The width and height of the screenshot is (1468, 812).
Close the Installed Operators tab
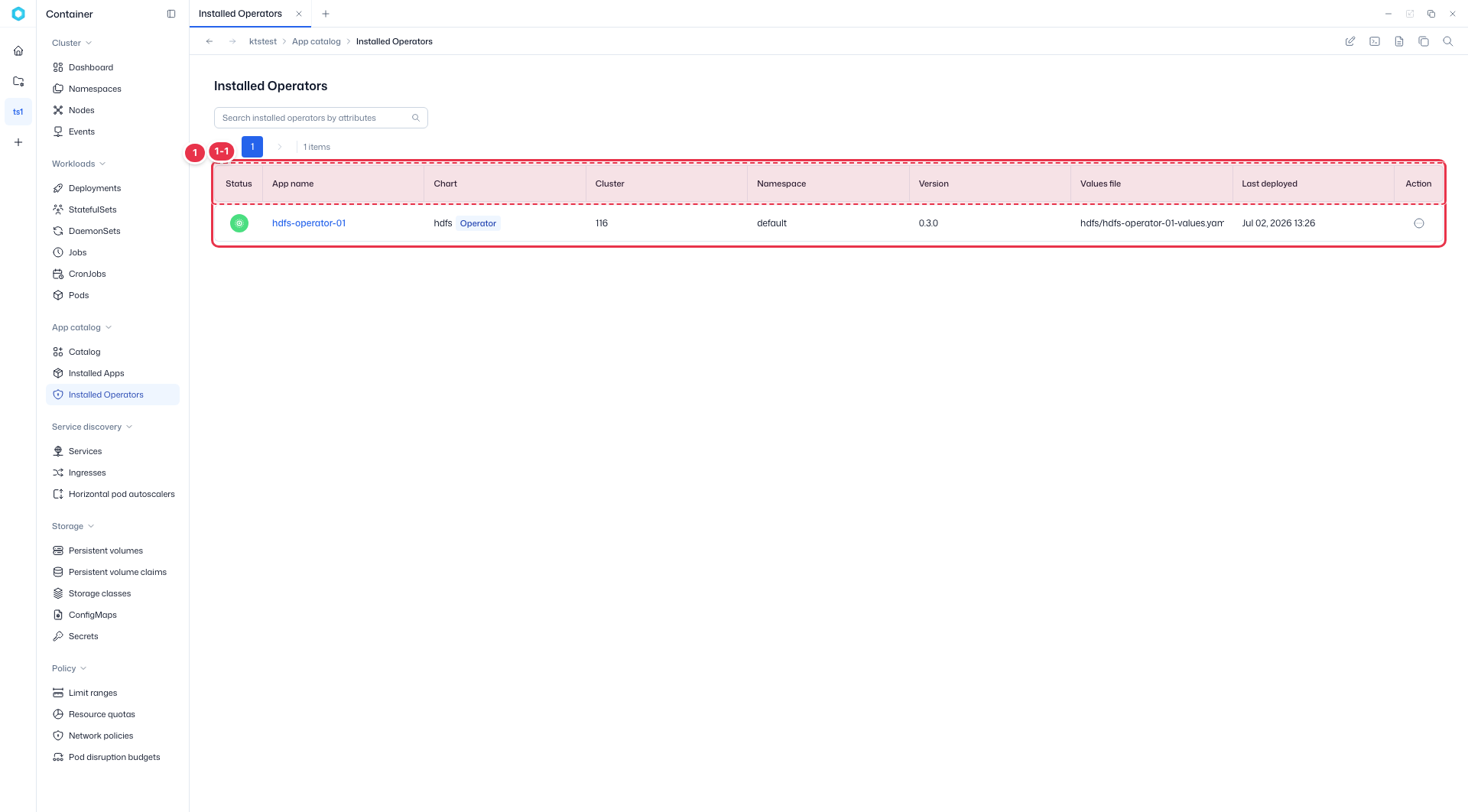[299, 14]
